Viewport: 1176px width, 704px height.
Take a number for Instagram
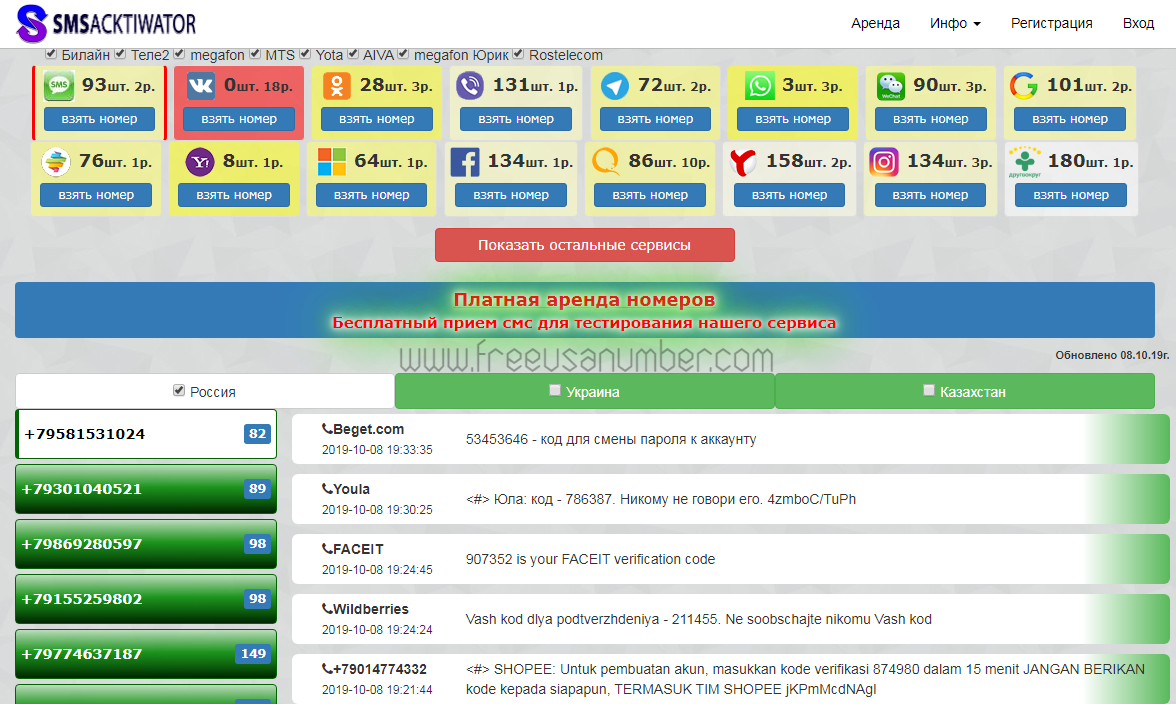pos(930,195)
